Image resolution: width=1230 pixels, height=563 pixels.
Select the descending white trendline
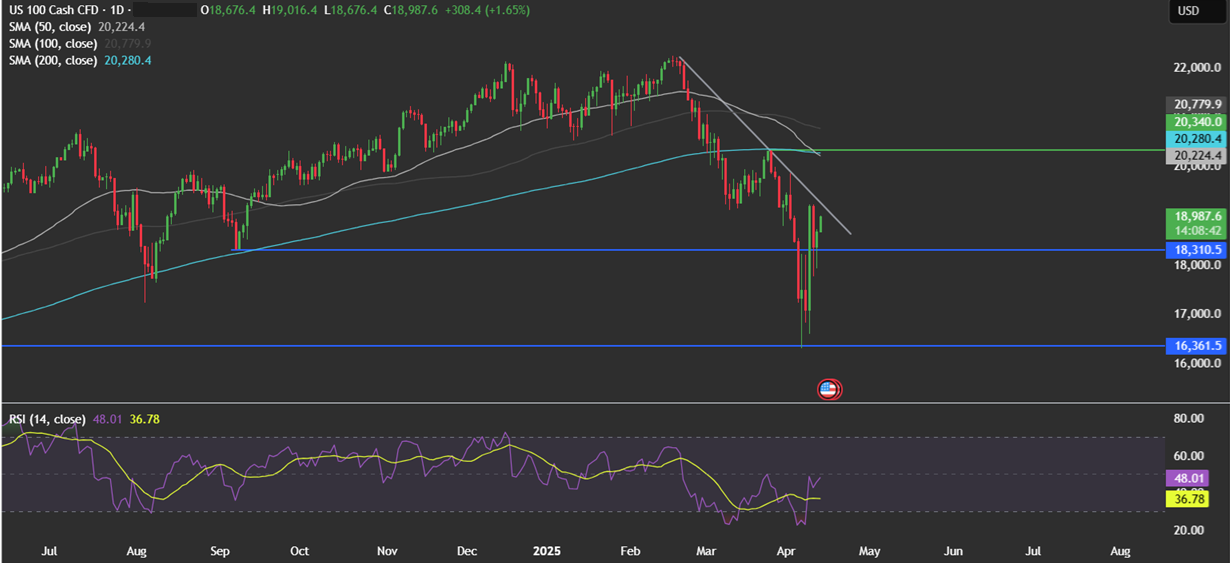(x=765, y=147)
